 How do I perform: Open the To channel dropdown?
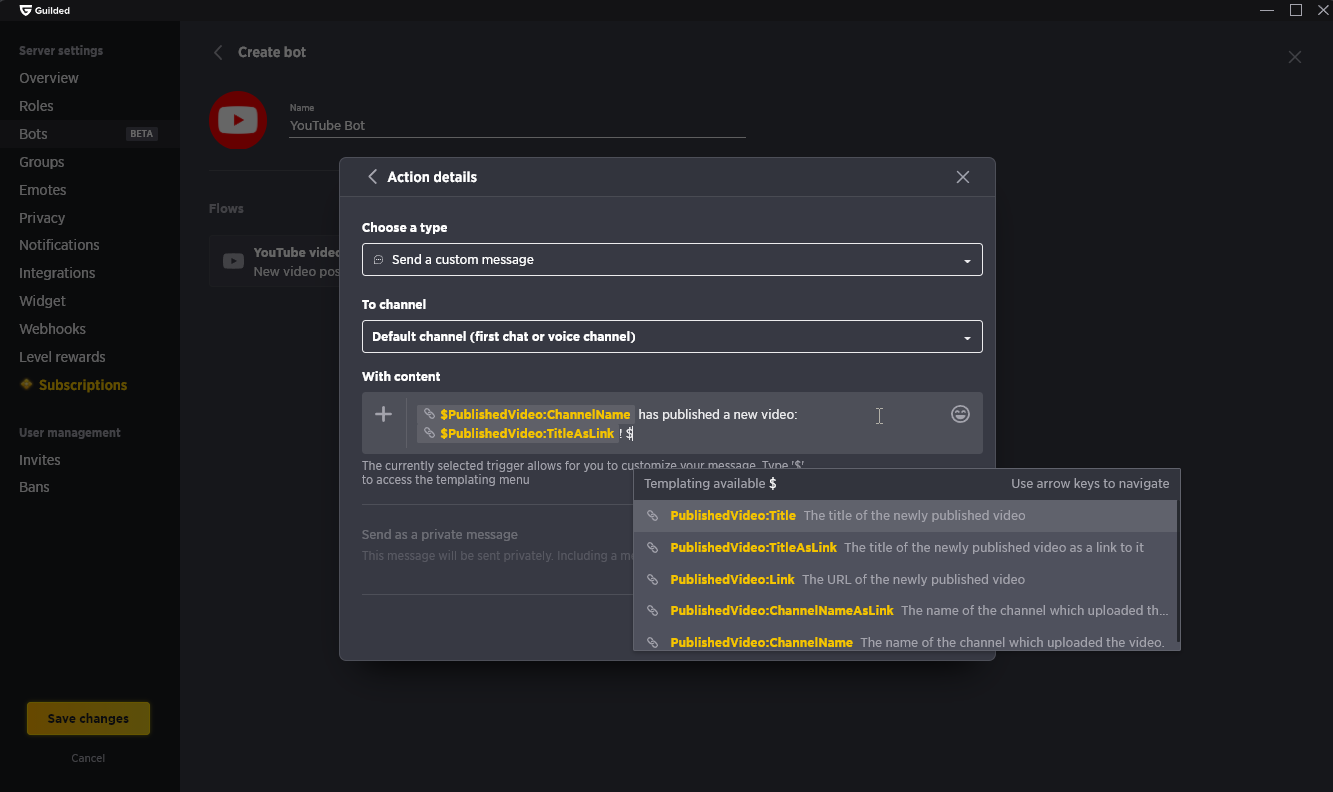tap(672, 337)
